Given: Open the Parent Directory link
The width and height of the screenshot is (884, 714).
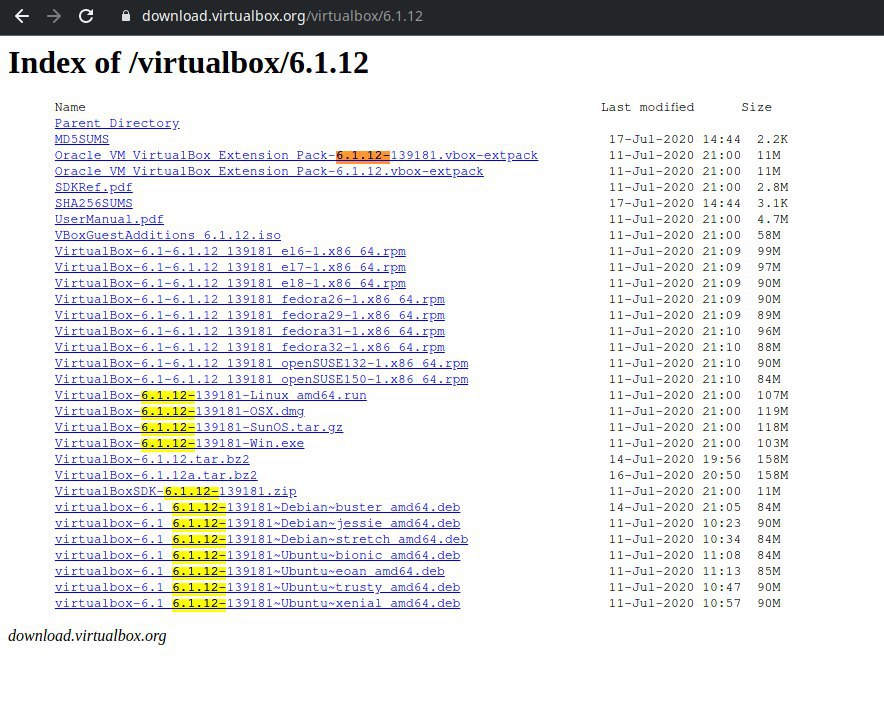Looking at the screenshot, I should (x=117, y=124).
